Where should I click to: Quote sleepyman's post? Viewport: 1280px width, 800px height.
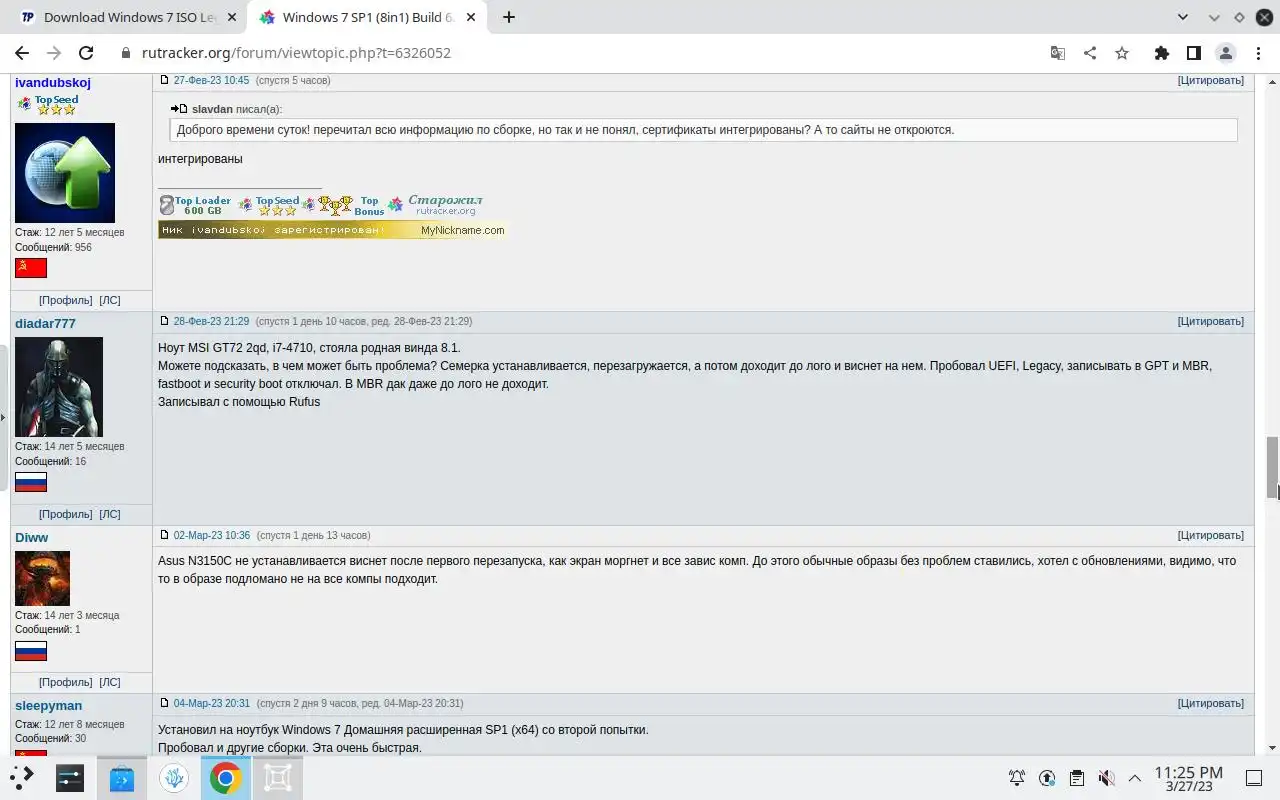(x=1211, y=703)
